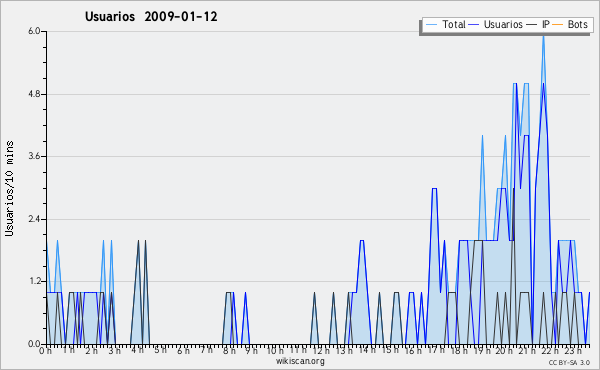600x370 pixels.
Task: Click the '11 h' x-axis label
Action: click(x=298, y=350)
